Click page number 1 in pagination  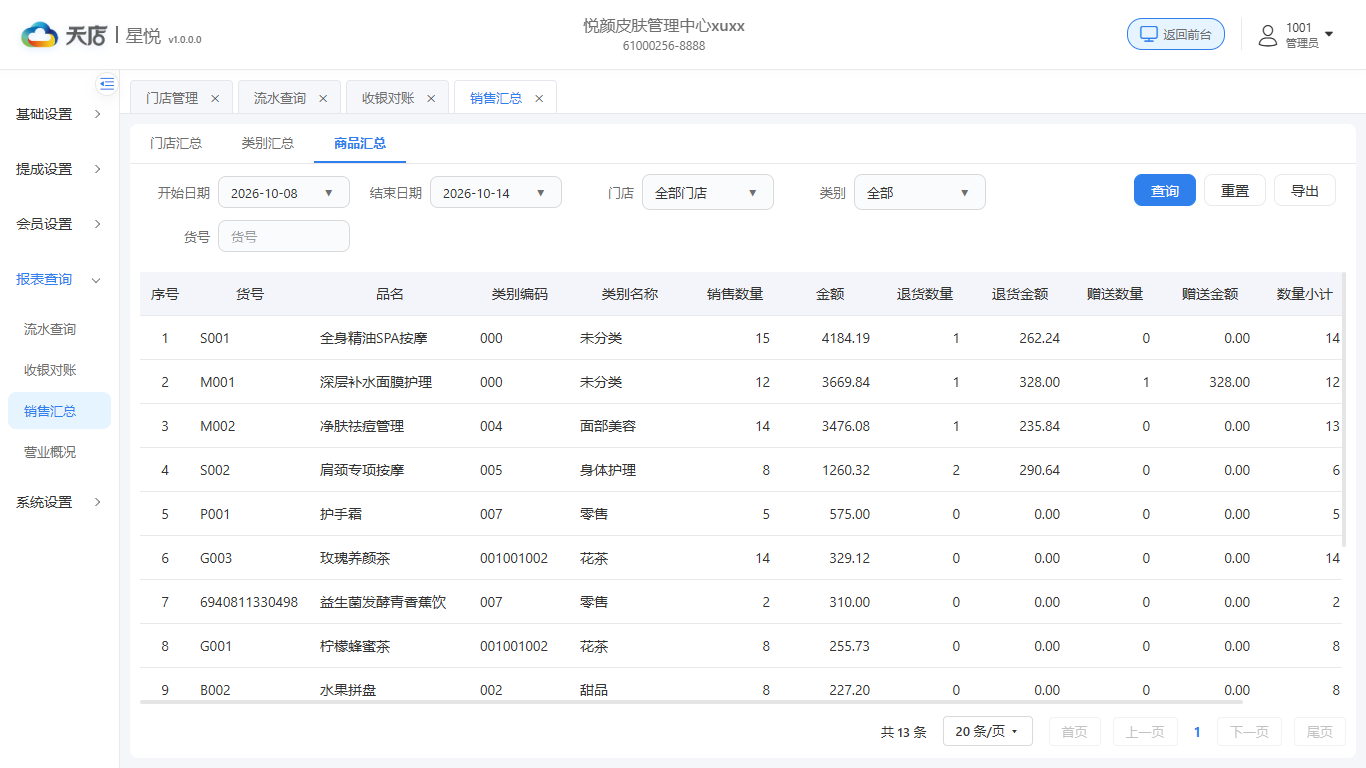(x=1197, y=732)
